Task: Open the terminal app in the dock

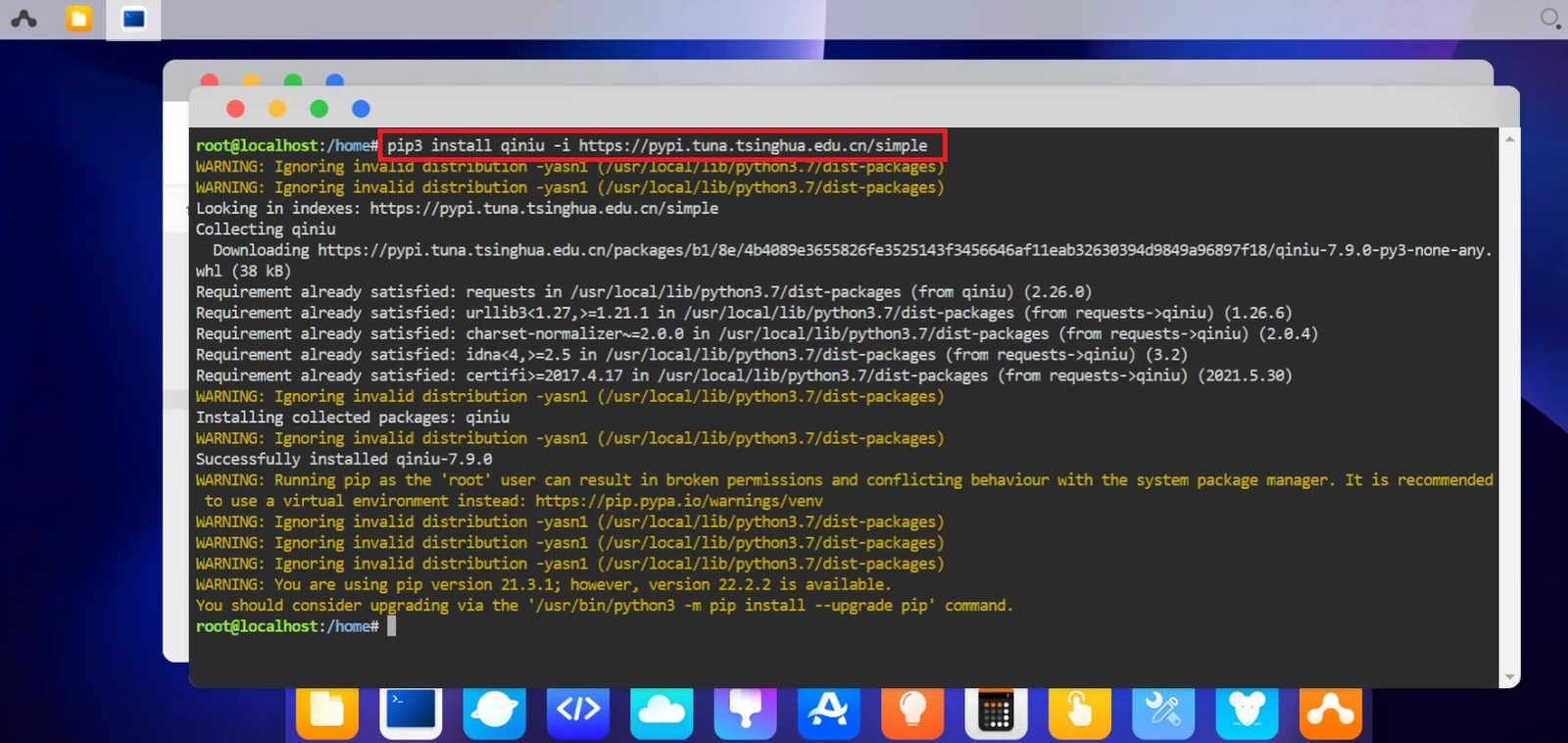Action: pyautogui.click(x=411, y=713)
